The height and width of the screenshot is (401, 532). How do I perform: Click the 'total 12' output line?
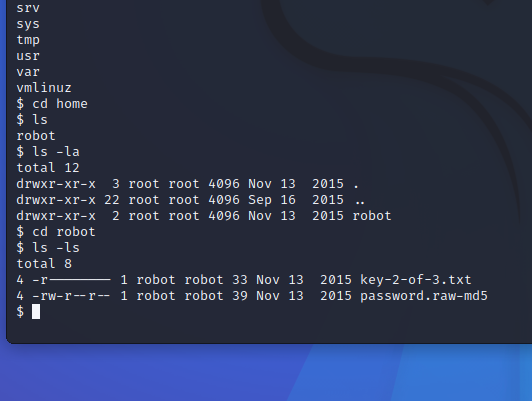click(x=48, y=168)
